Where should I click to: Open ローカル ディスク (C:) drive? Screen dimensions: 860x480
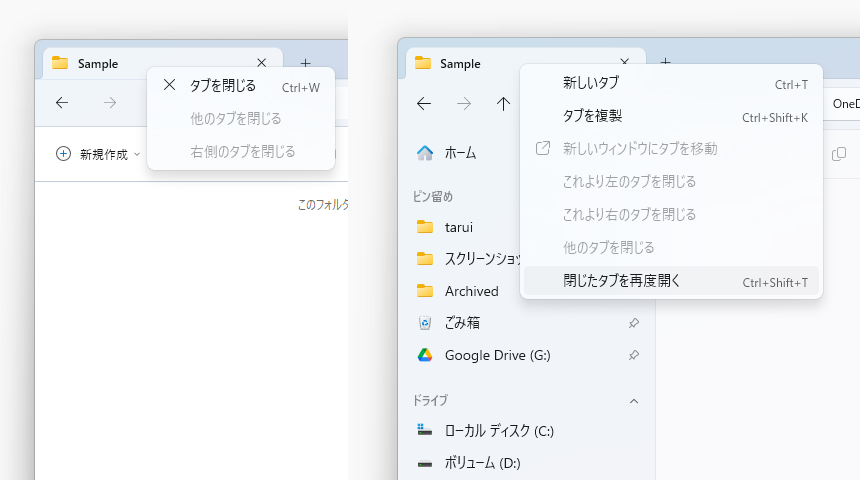click(x=499, y=431)
